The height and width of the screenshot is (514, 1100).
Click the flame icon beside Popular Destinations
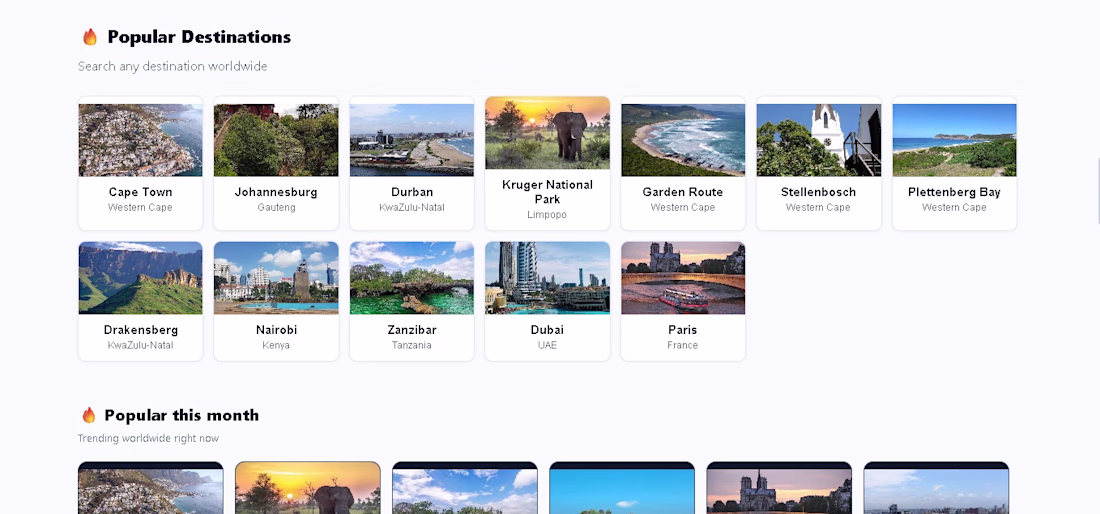pyautogui.click(x=90, y=37)
